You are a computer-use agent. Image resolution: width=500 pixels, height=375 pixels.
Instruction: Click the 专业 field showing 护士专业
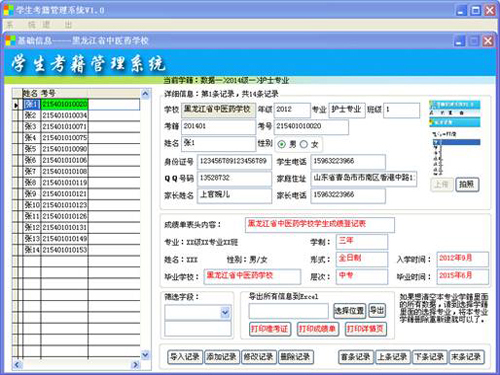tap(347, 110)
